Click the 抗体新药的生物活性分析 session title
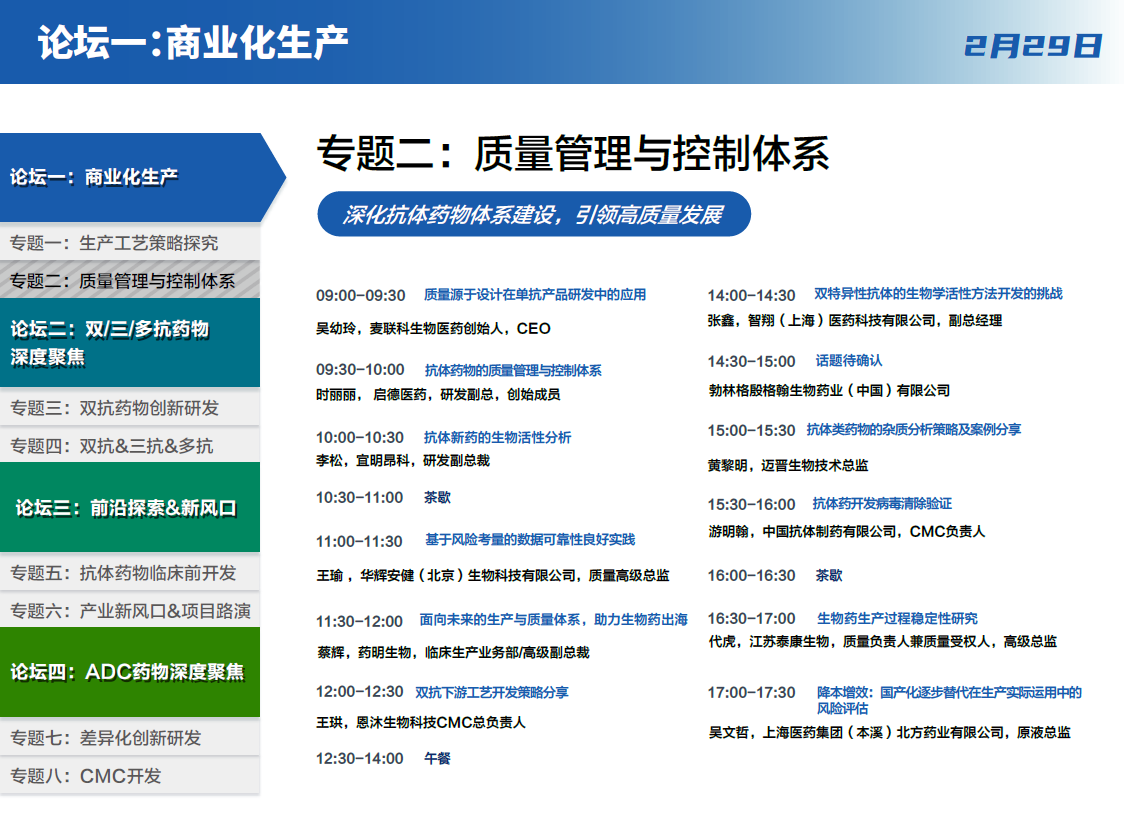 [x=497, y=437]
